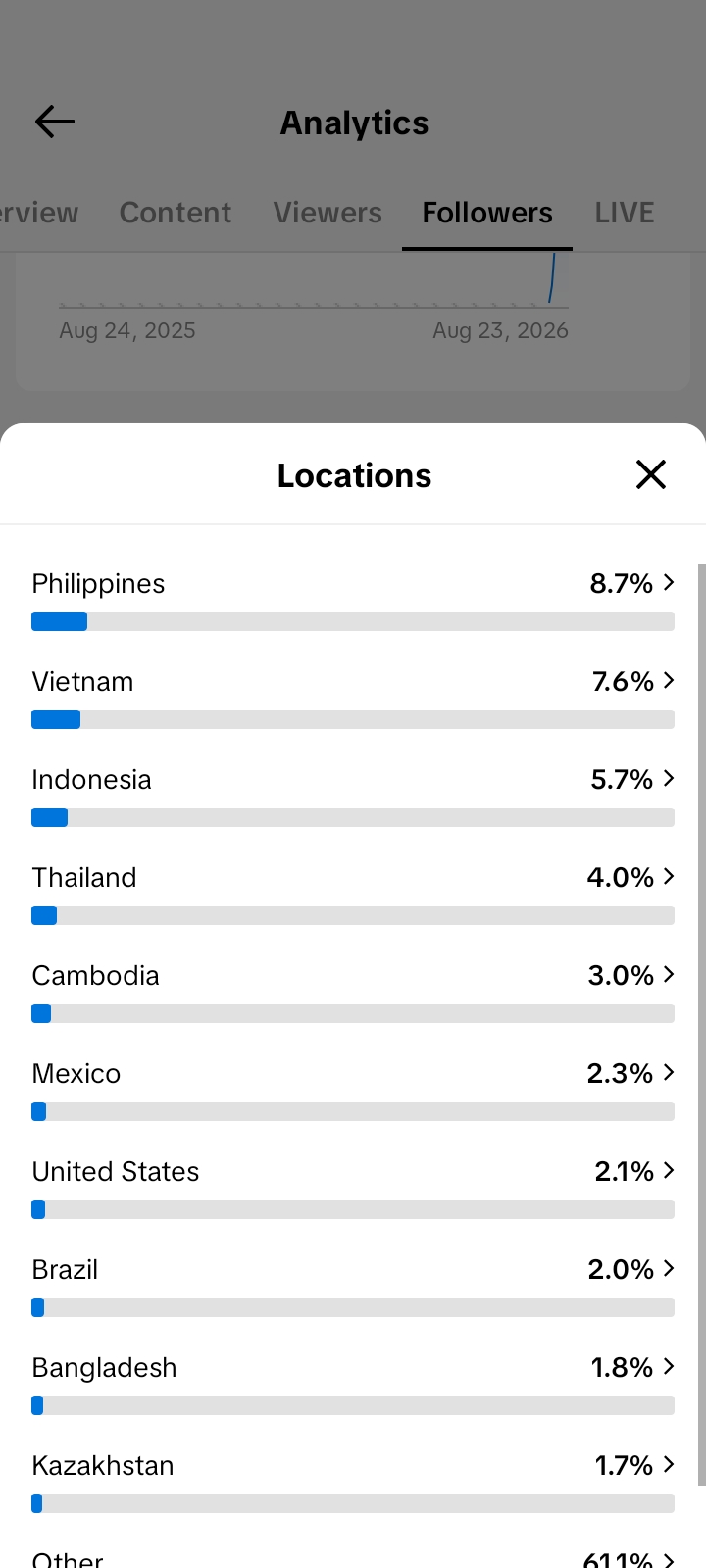Expand Vietnam chevron arrow
The image size is (706, 1568).
point(669,680)
